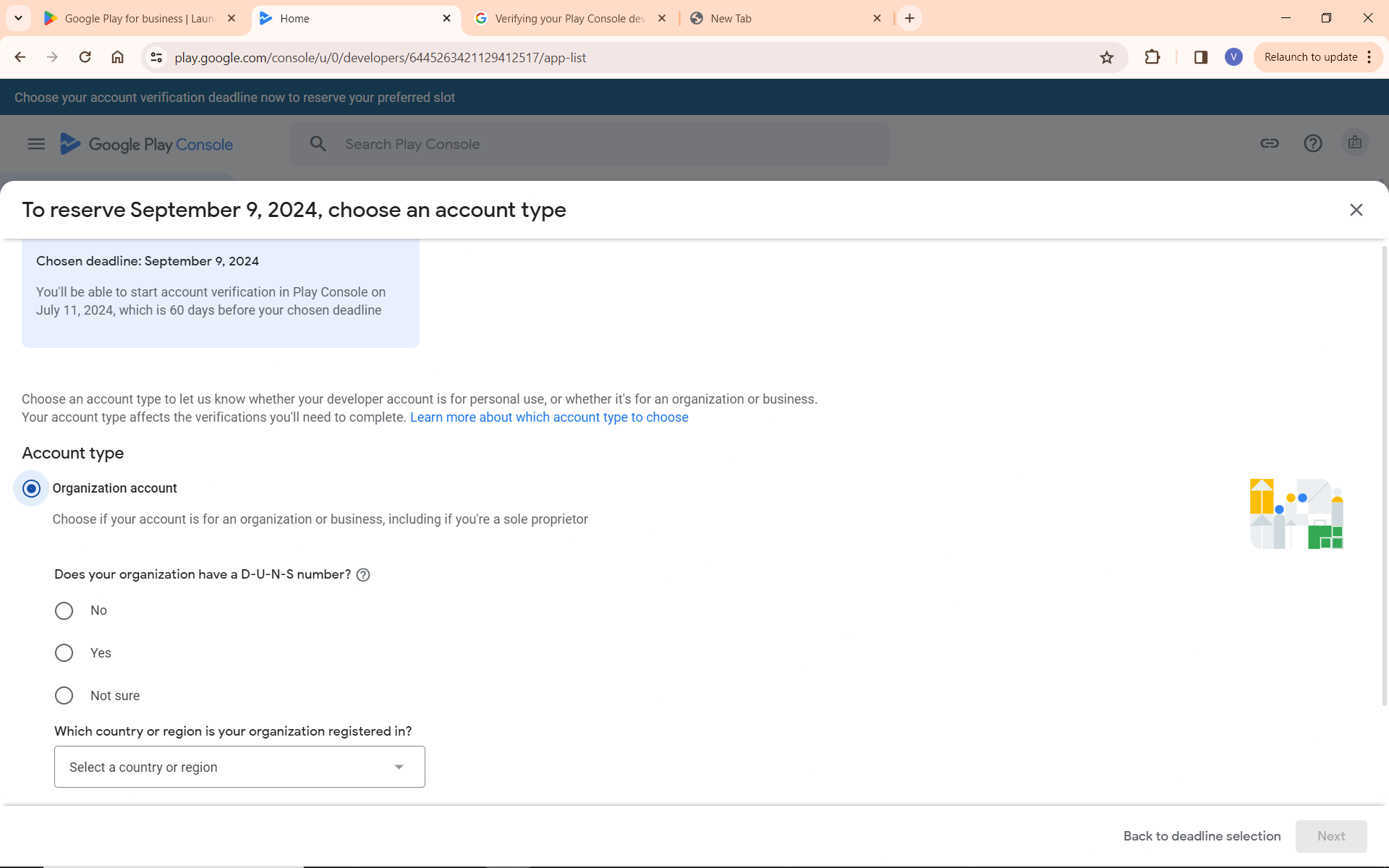The width and height of the screenshot is (1389, 868).
Task: Choose No for D-U-N-S number
Action: pos(64,611)
